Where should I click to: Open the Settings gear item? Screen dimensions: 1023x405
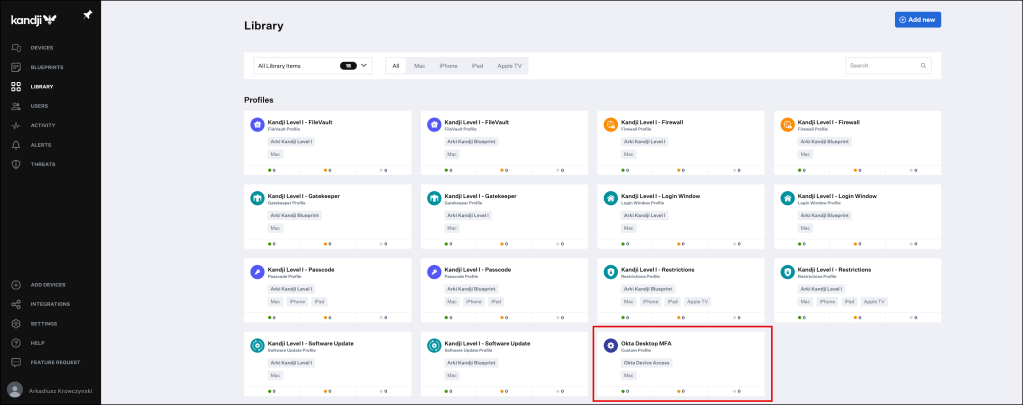click(x=16, y=323)
